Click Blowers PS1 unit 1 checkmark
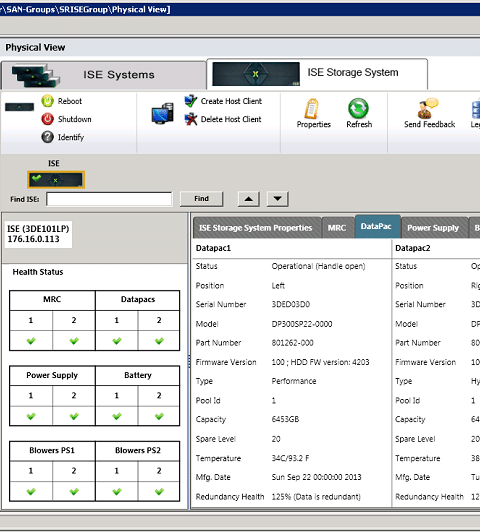This screenshot has width=480, height=532. click(x=31, y=491)
